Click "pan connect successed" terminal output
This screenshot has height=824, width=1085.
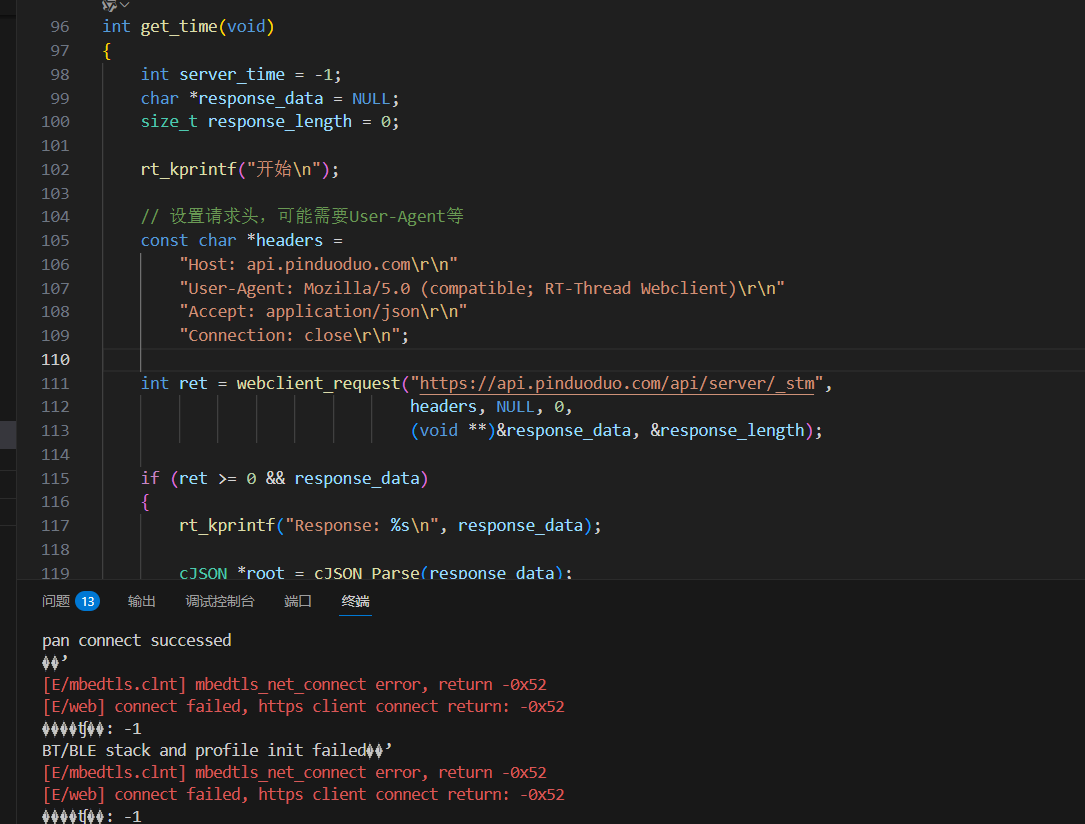136,640
